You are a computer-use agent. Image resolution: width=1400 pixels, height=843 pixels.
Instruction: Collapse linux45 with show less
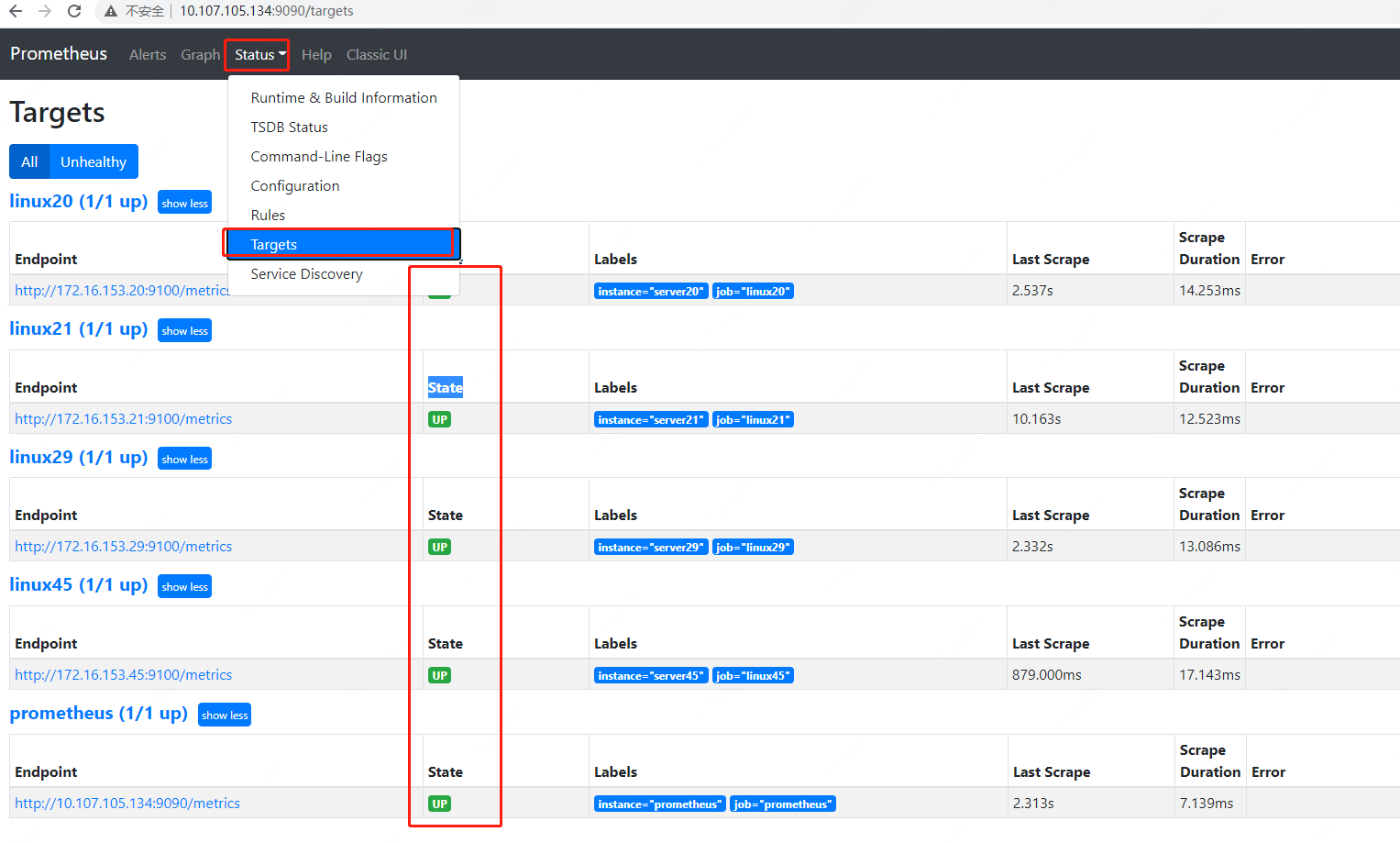pyautogui.click(x=184, y=586)
